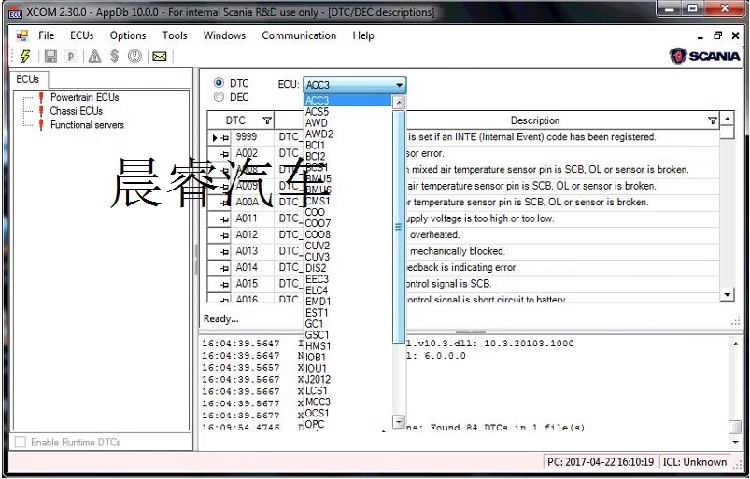Click the app icon beside the File menu
The height and width of the screenshot is (479, 750).
(x=22, y=35)
